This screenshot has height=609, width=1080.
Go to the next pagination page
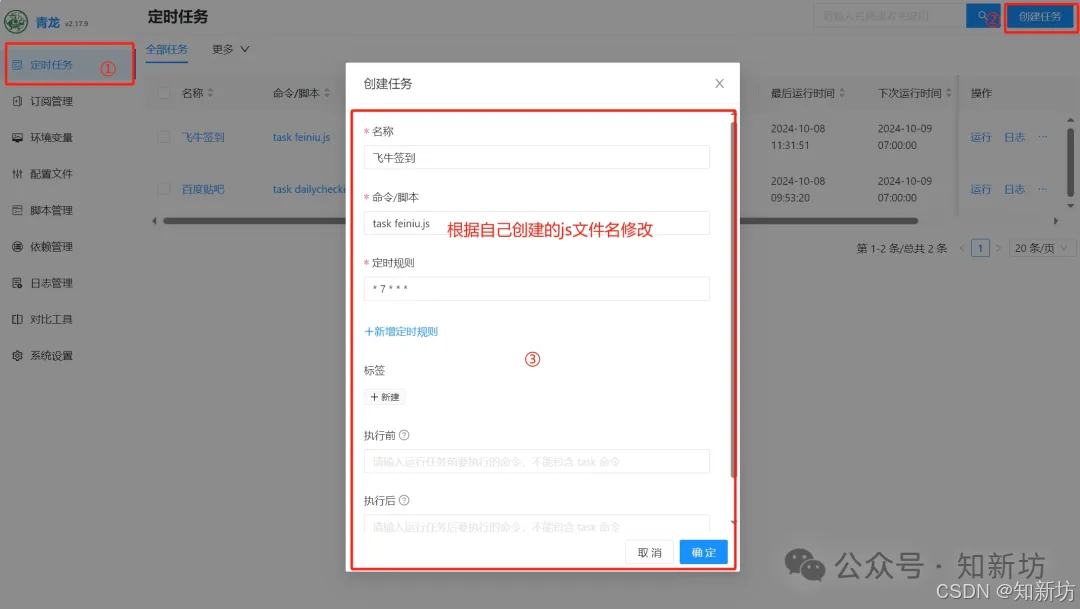point(998,248)
